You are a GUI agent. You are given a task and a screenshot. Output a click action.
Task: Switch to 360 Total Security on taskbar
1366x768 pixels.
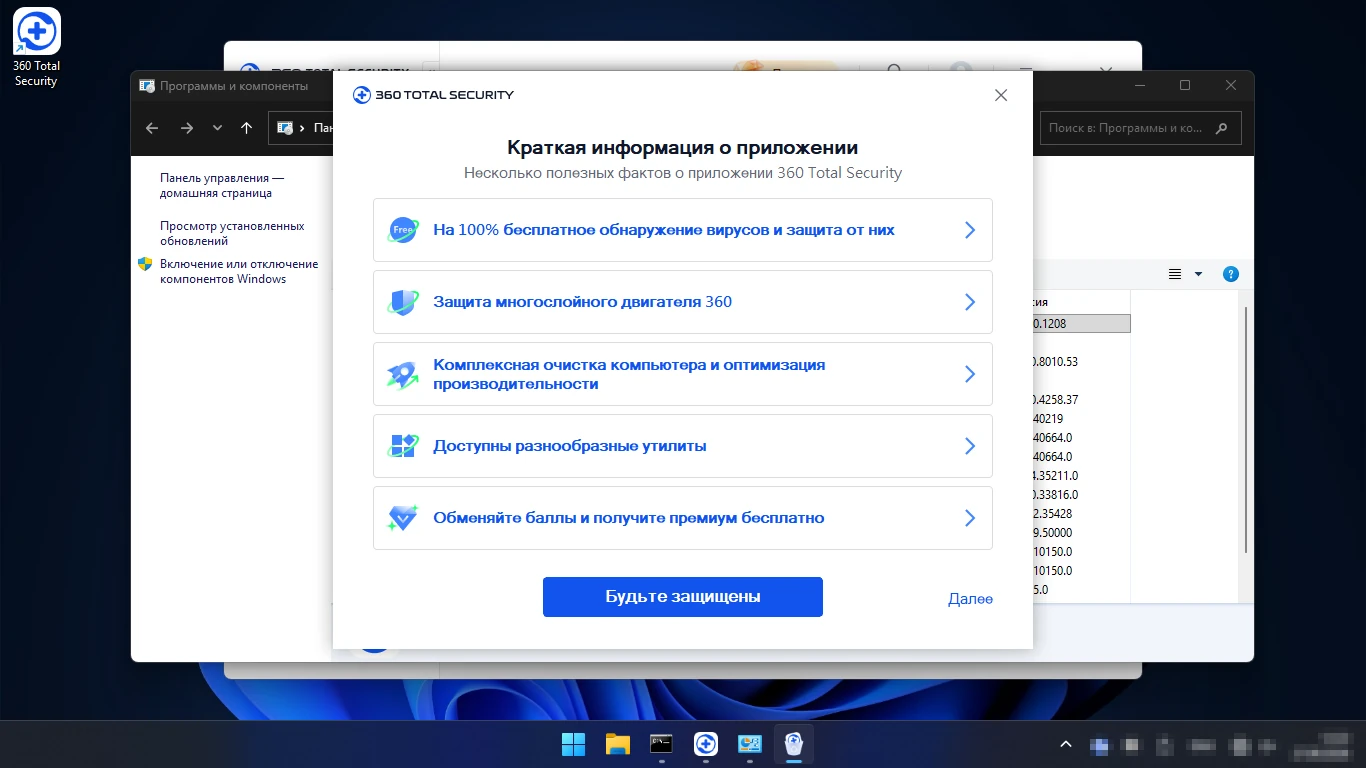tap(706, 744)
